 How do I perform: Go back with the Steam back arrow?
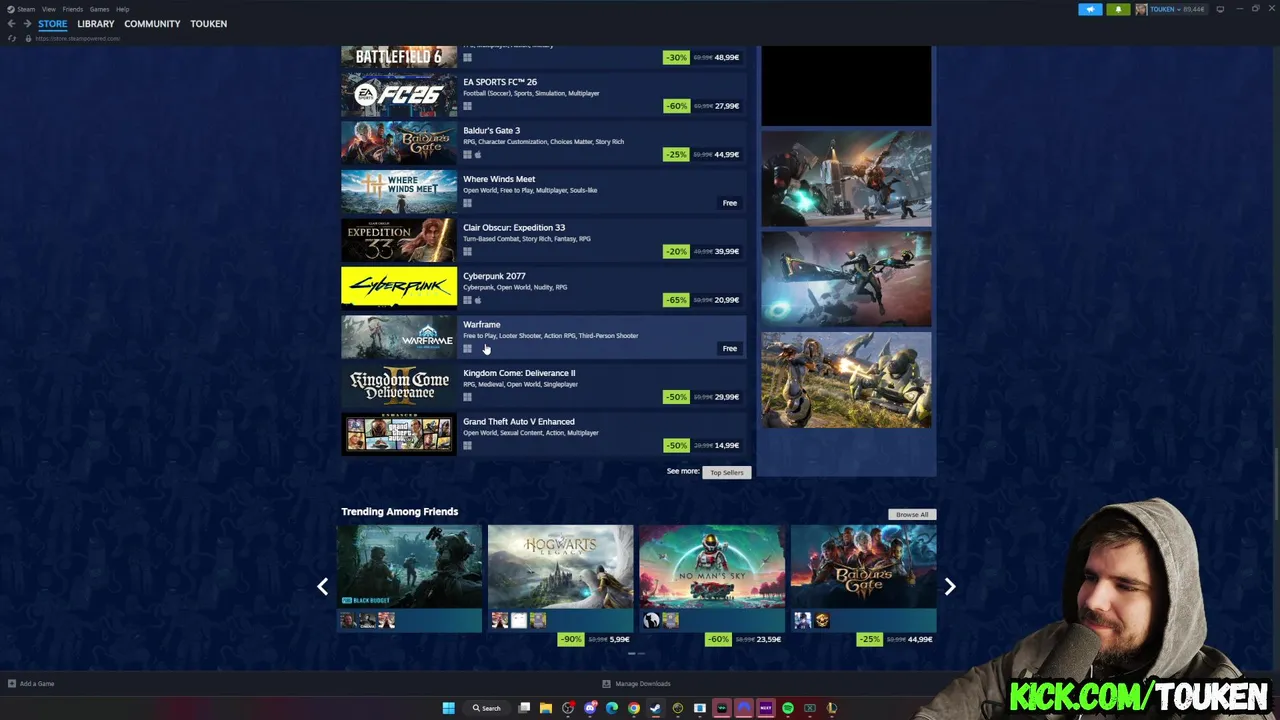coord(12,24)
